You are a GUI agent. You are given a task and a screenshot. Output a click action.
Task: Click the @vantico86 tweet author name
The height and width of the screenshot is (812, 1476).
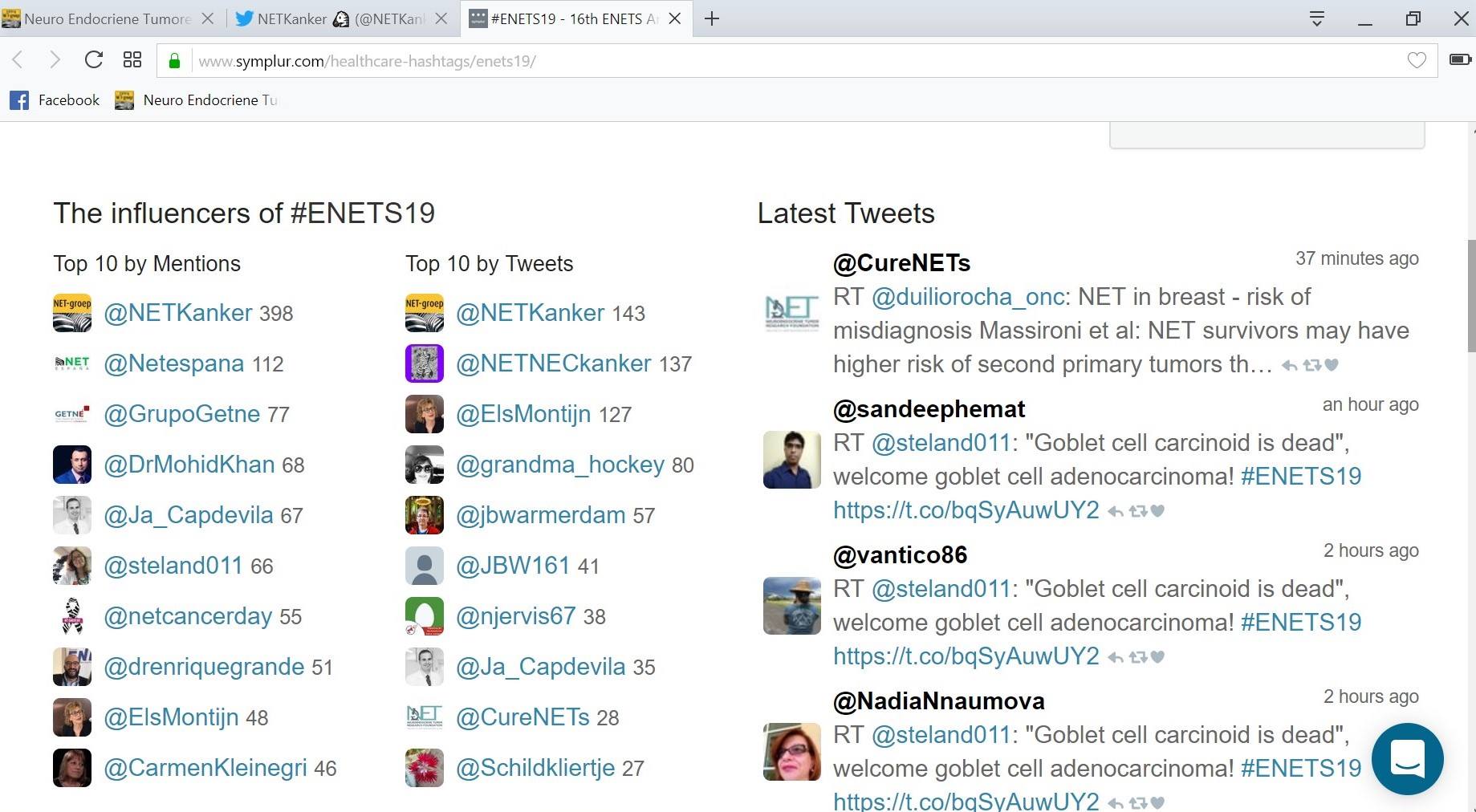(900, 555)
